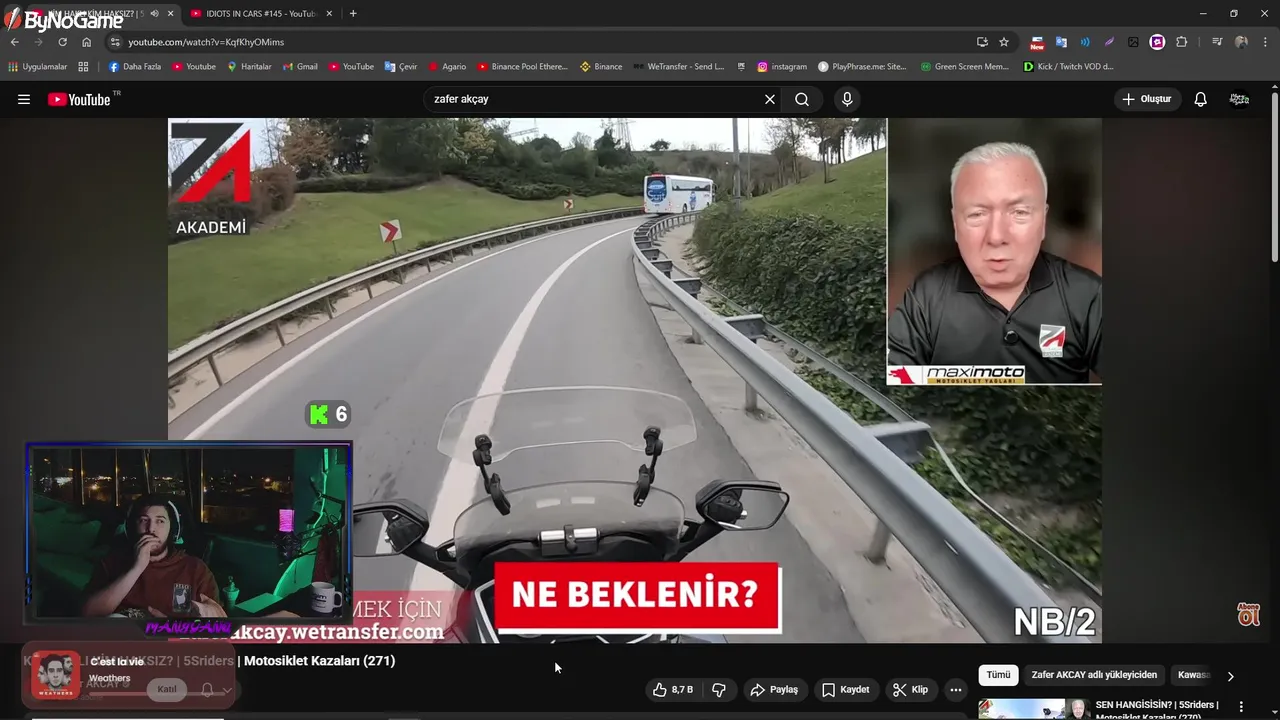Open the browser home page

tap(86, 42)
